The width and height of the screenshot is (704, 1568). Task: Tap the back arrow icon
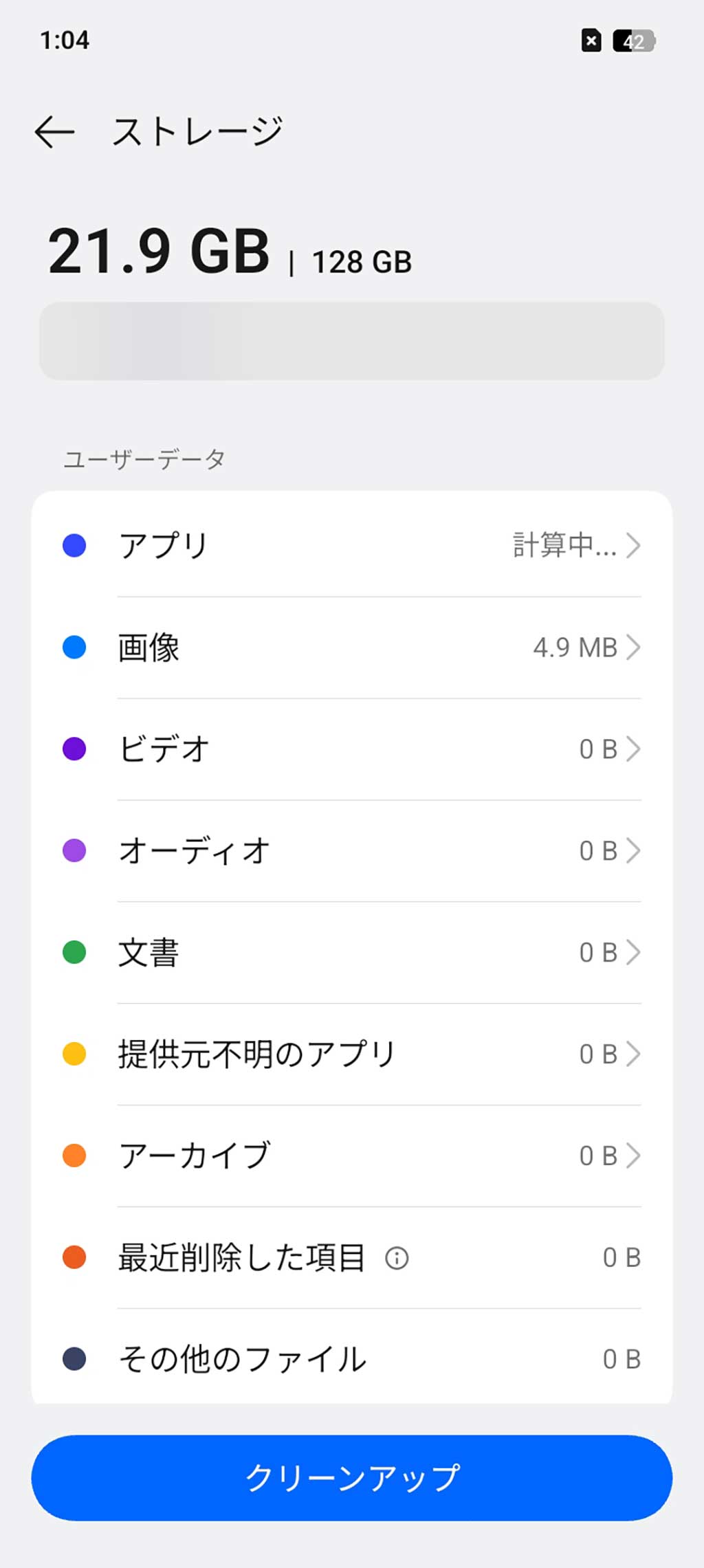click(55, 131)
